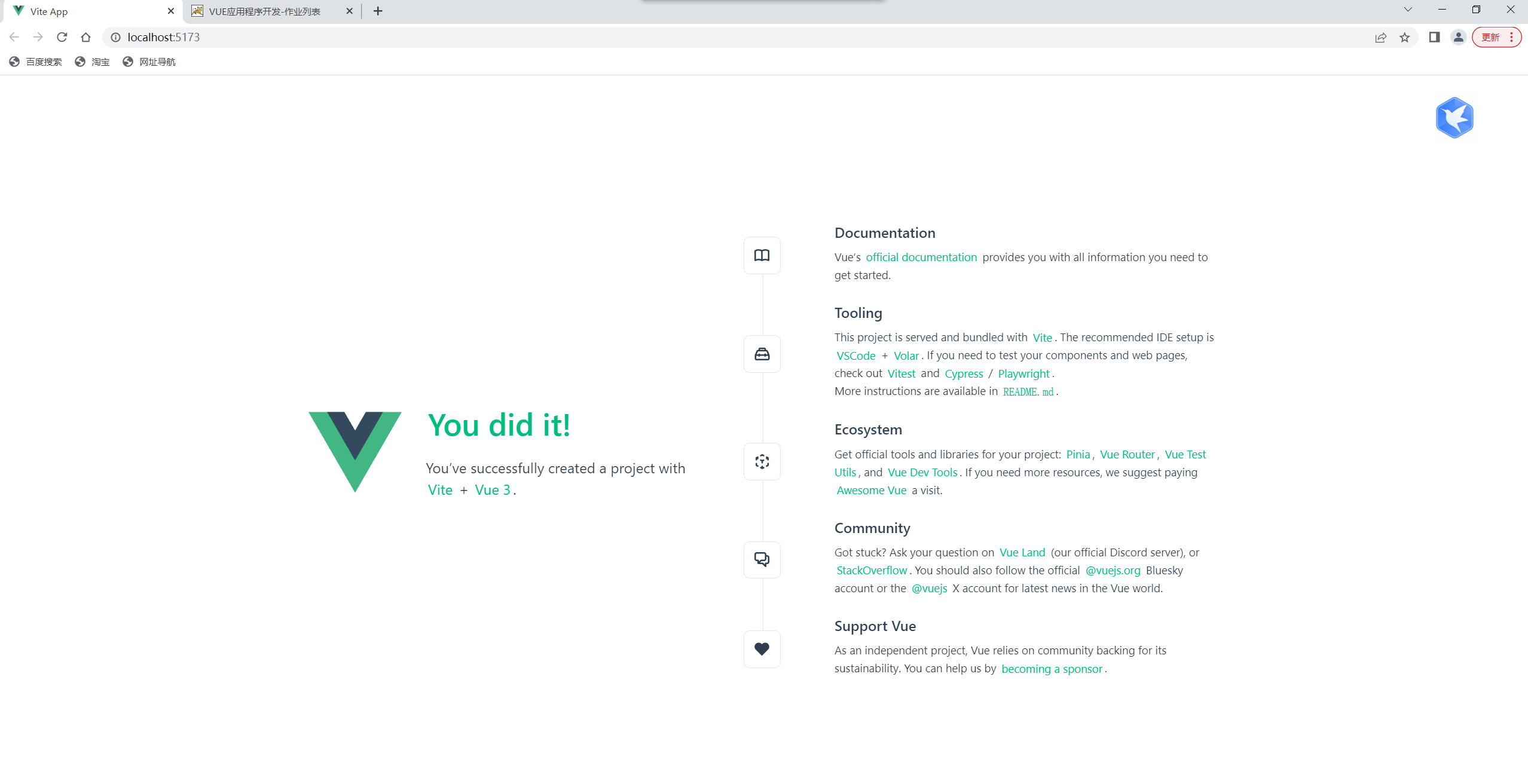The height and width of the screenshot is (784, 1528).
Task: Open the Vue 3 link under You did it!
Action: [x=493, y=490]
